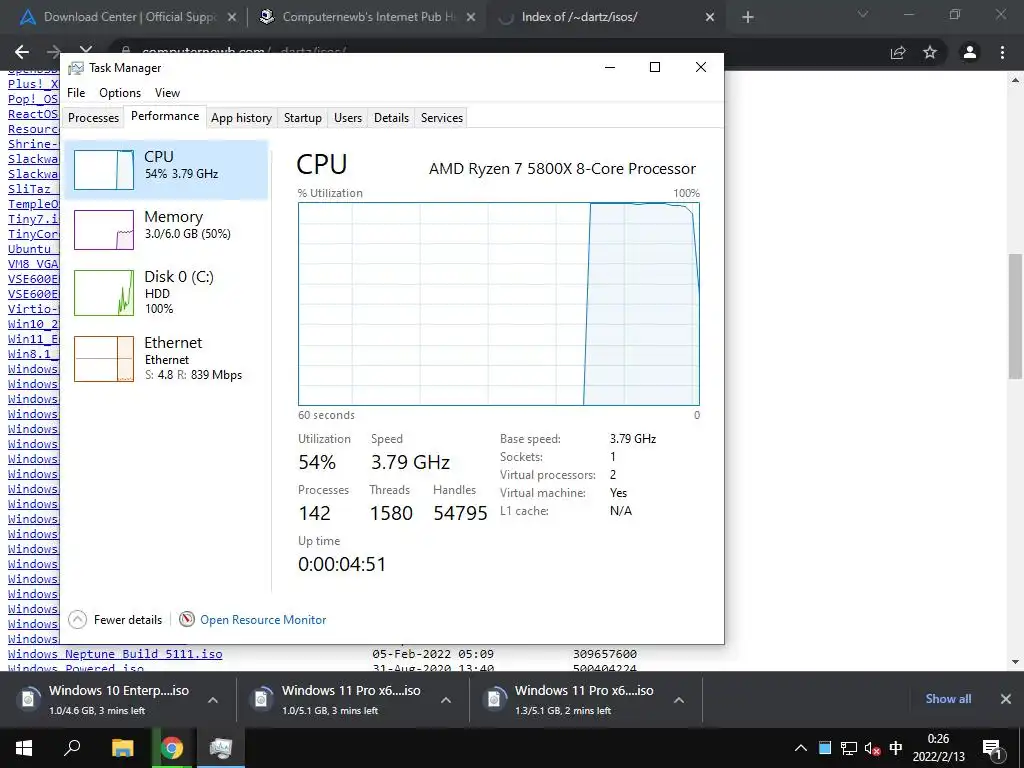Close the Download Center browser tab

(231, 18)
